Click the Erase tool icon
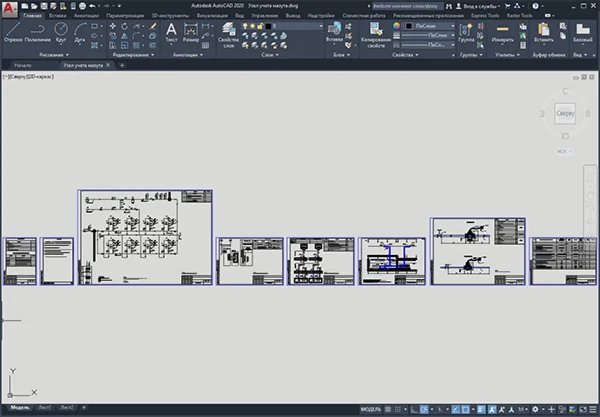 153,26
